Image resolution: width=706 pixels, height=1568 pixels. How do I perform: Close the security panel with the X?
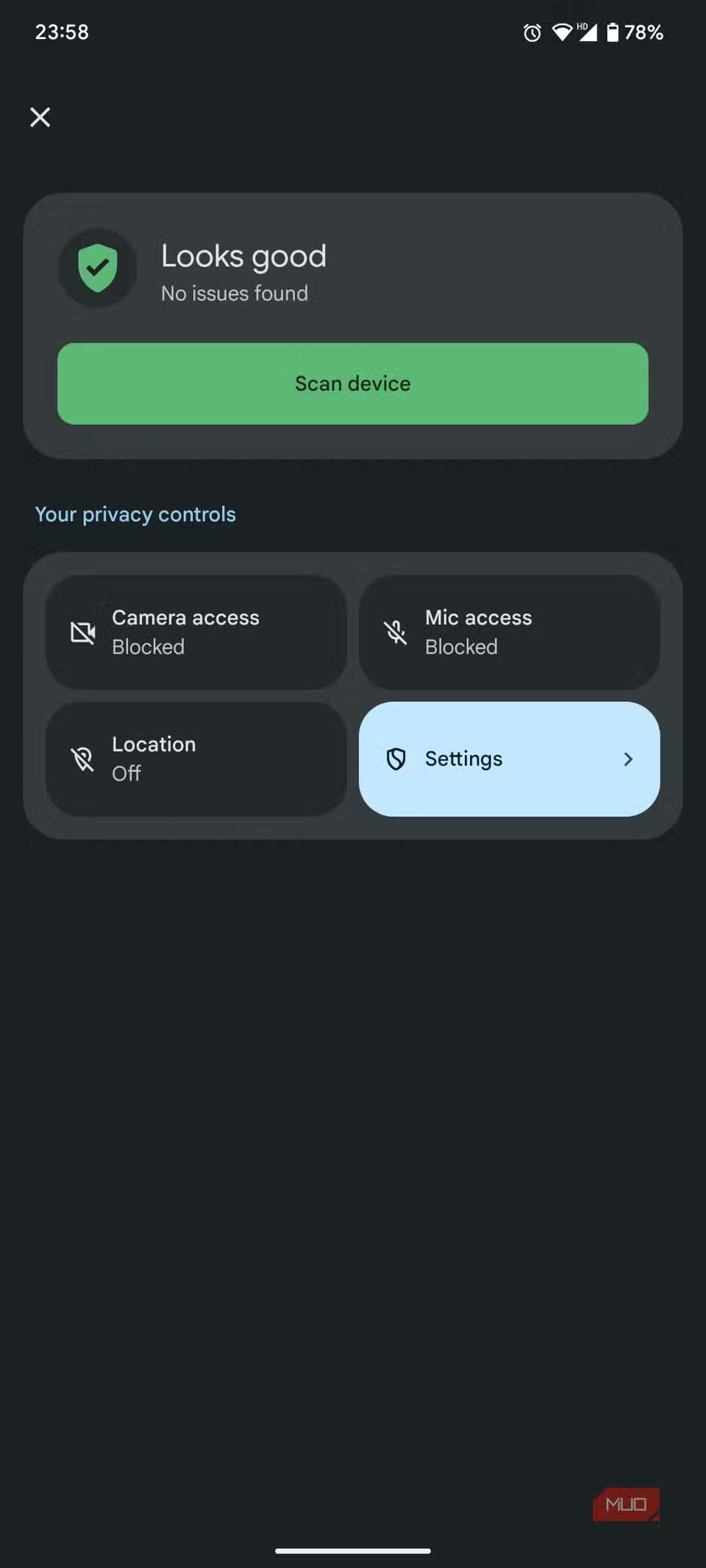point(40,117)
